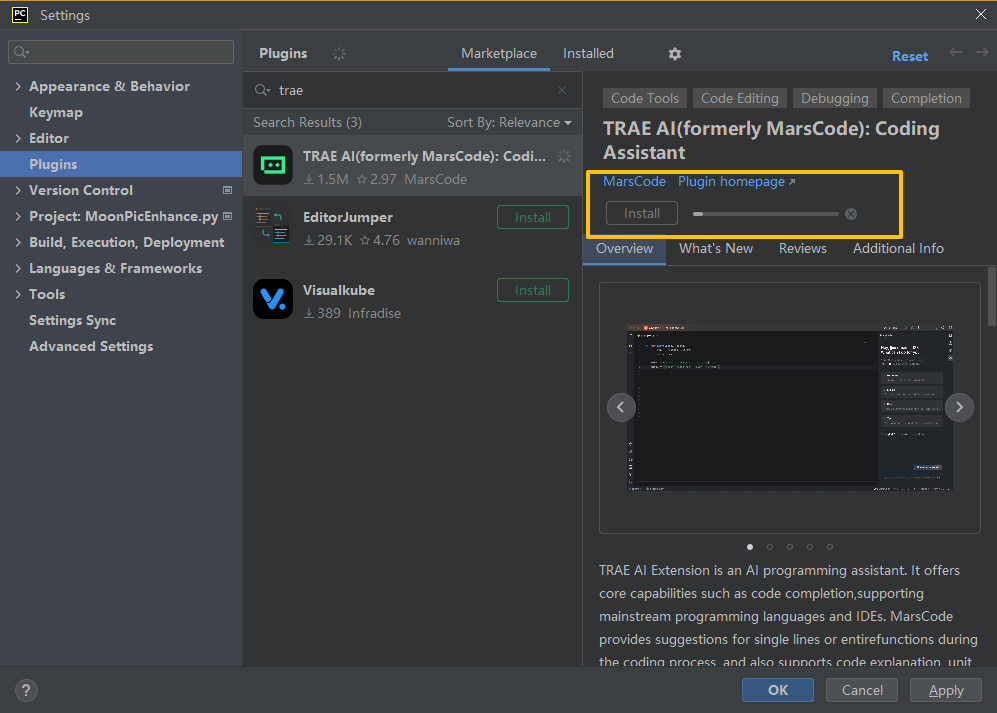
Task: Focus the plugin search field with 'trae'
Action: 413,90
